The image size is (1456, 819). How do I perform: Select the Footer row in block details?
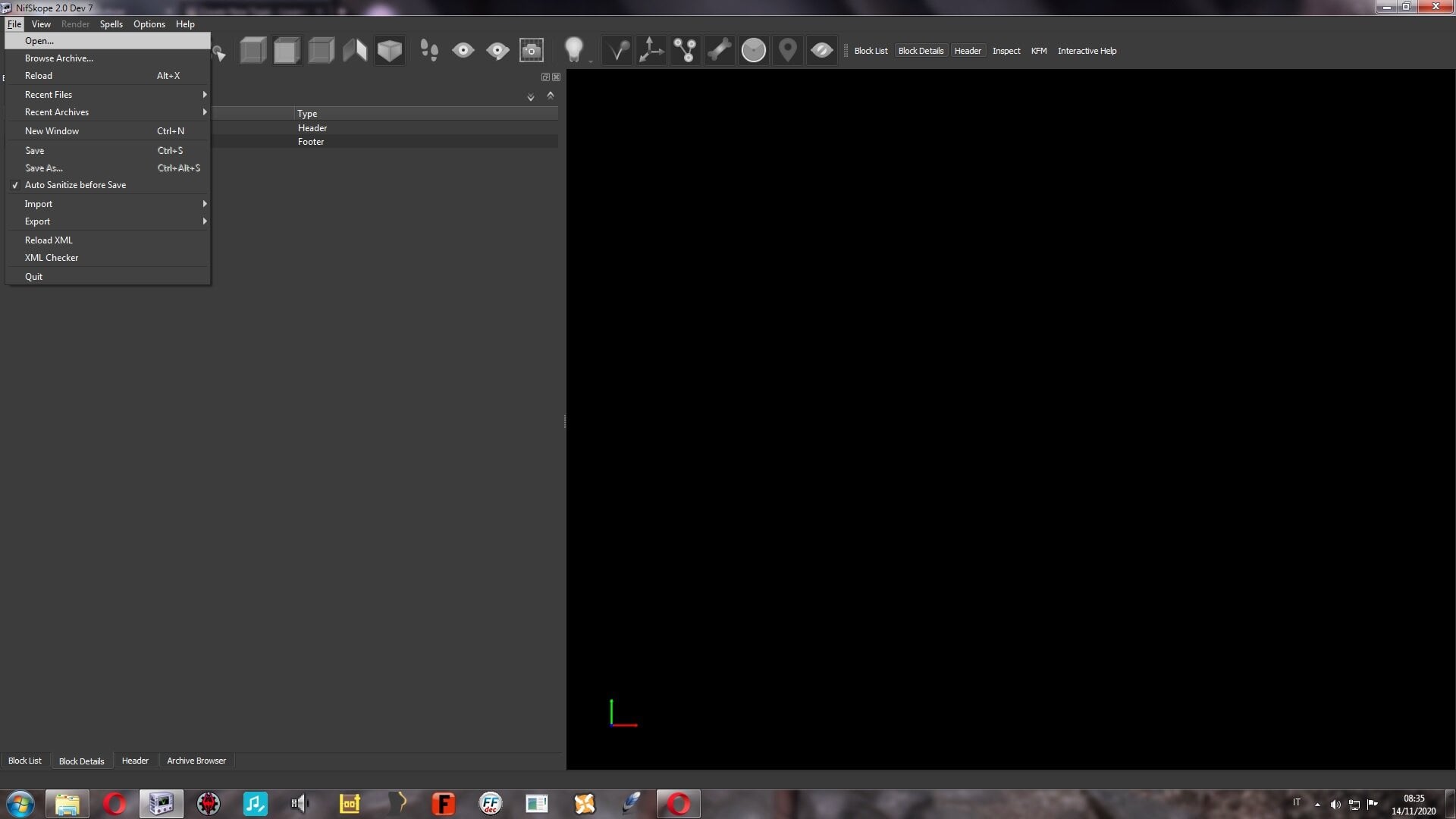(385, 142)
